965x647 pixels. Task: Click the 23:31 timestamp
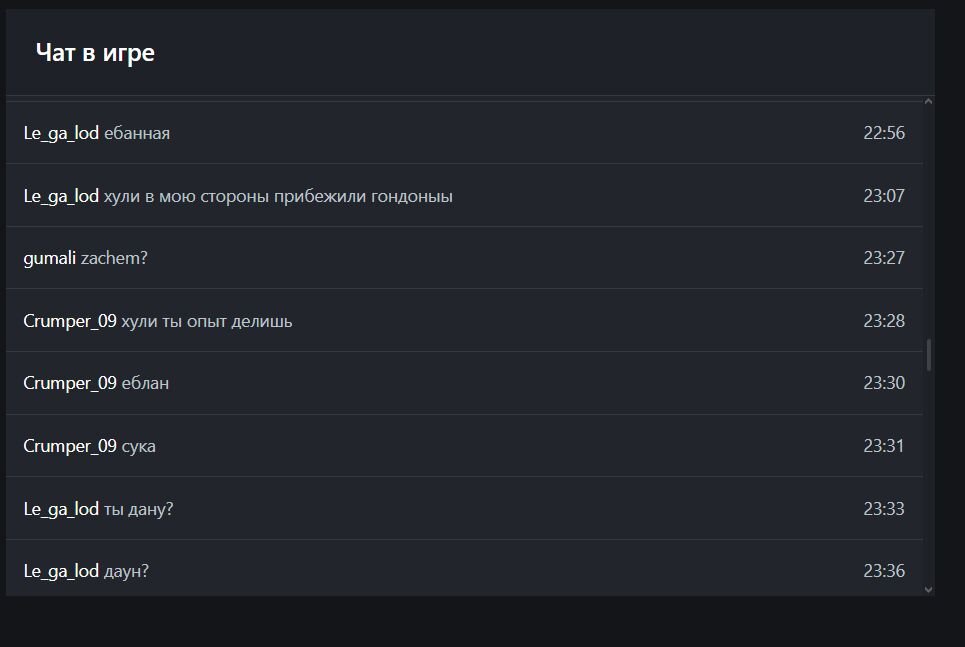(884, 446)
